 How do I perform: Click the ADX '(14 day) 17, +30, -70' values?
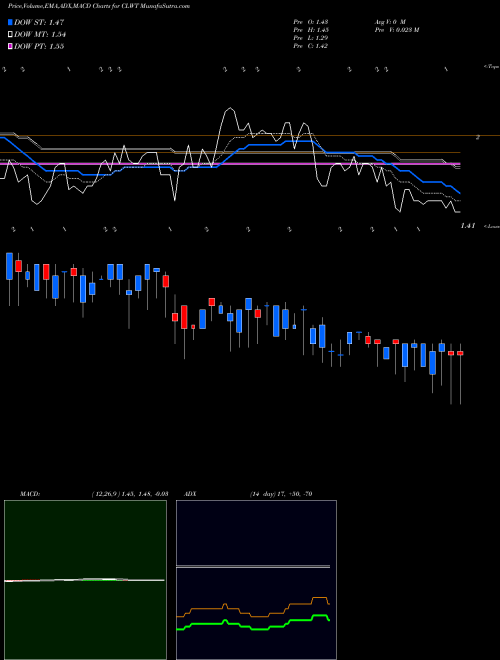pyautogui.click(x=281, y=494)
